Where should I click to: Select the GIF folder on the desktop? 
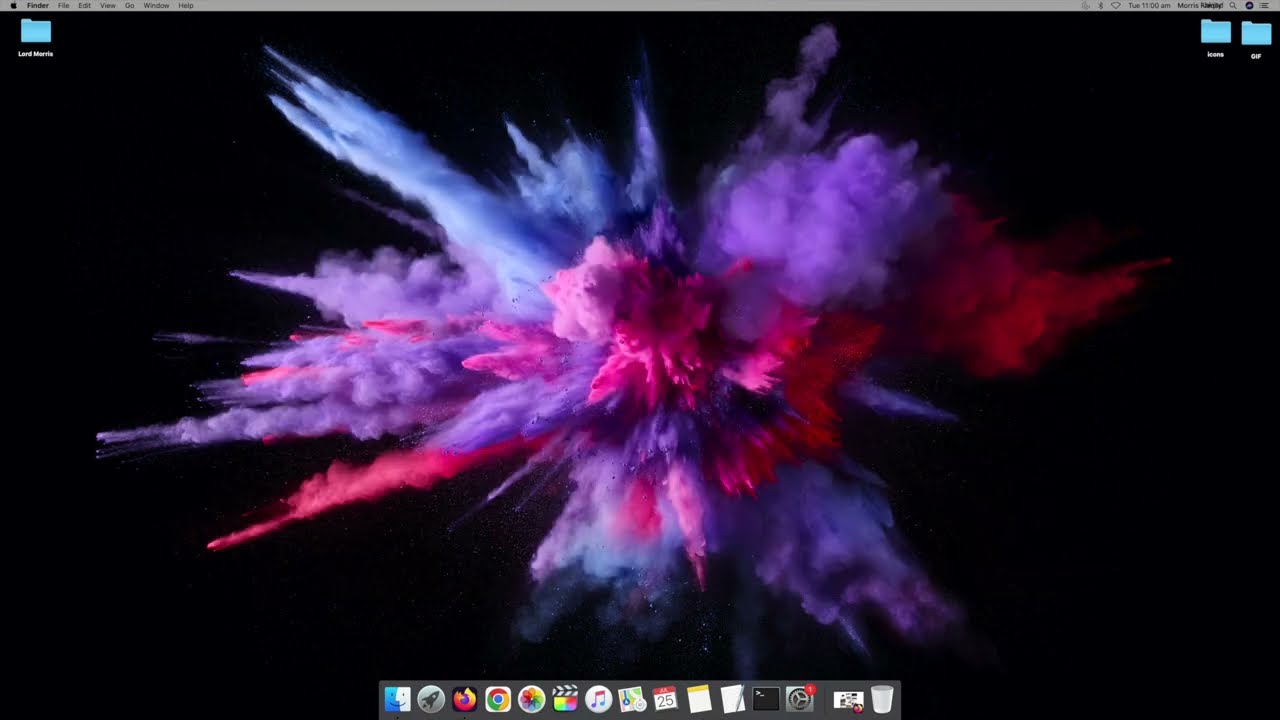1256,38
